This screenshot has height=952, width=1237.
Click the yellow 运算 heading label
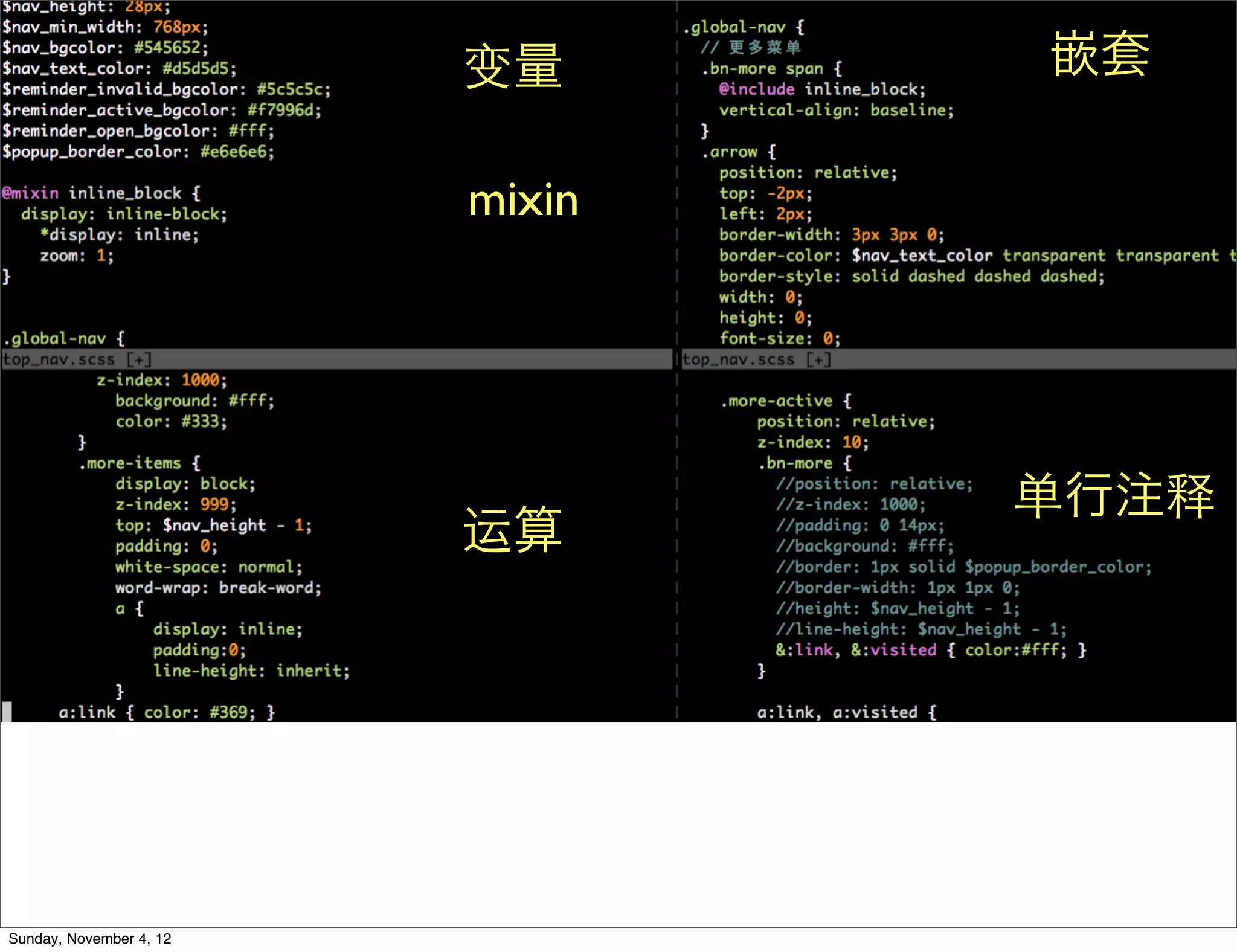tap(513, 530)
